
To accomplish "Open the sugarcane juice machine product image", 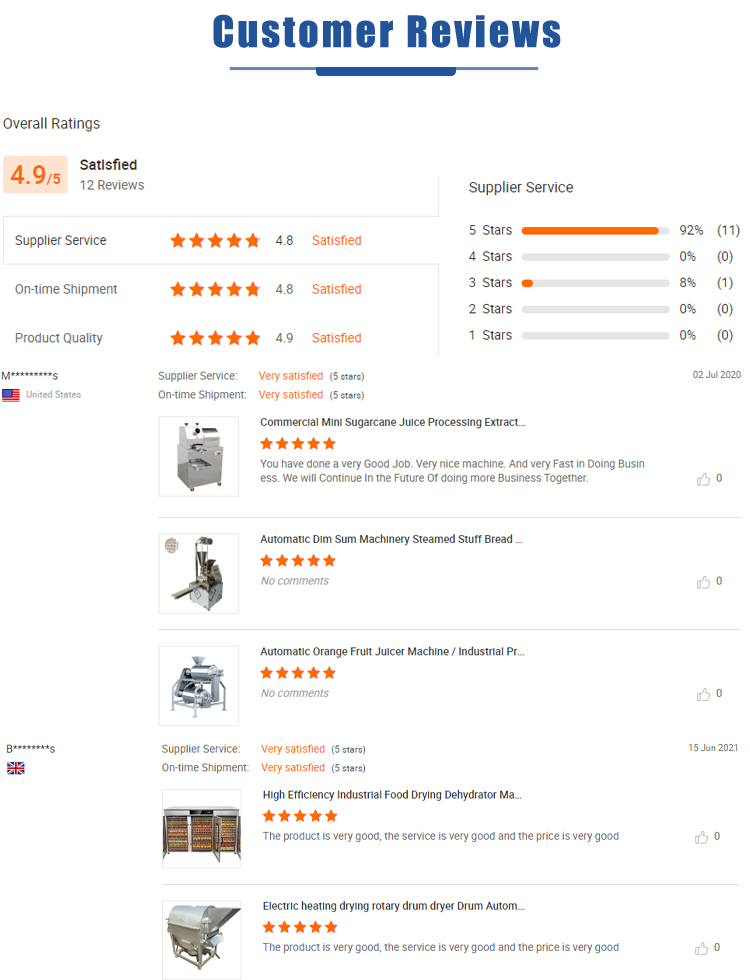I will pos(198,456).
